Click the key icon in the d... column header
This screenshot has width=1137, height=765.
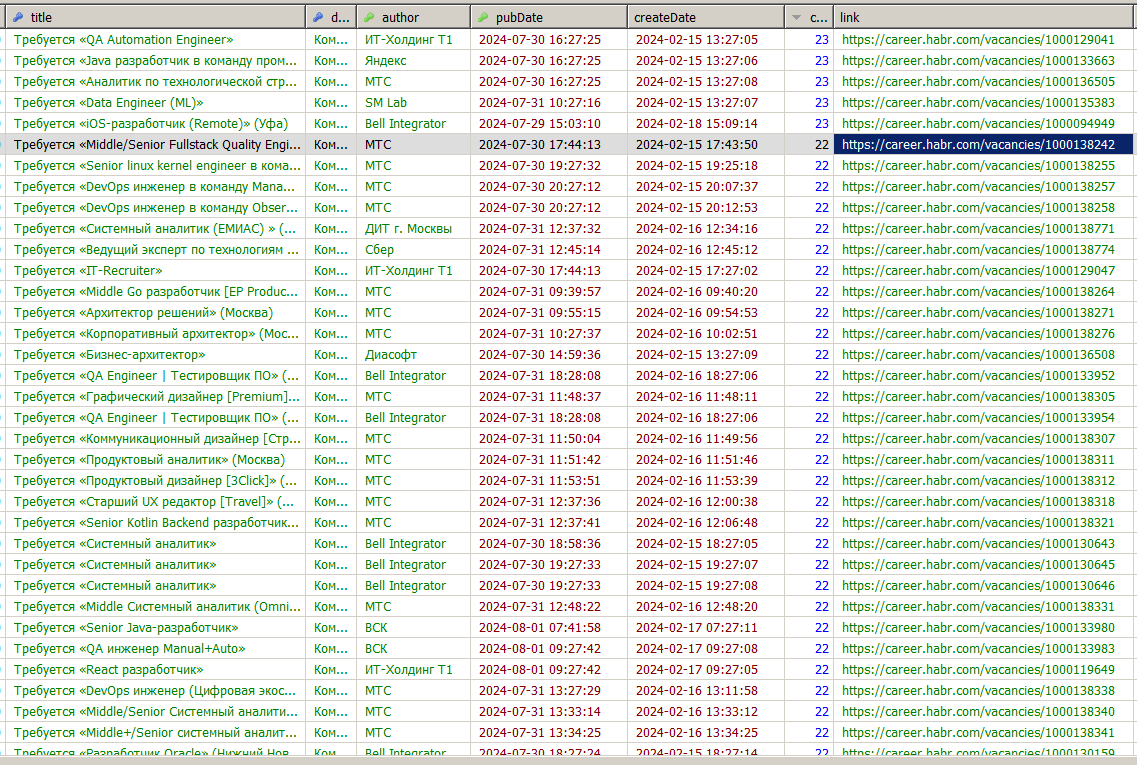point(318,17)
